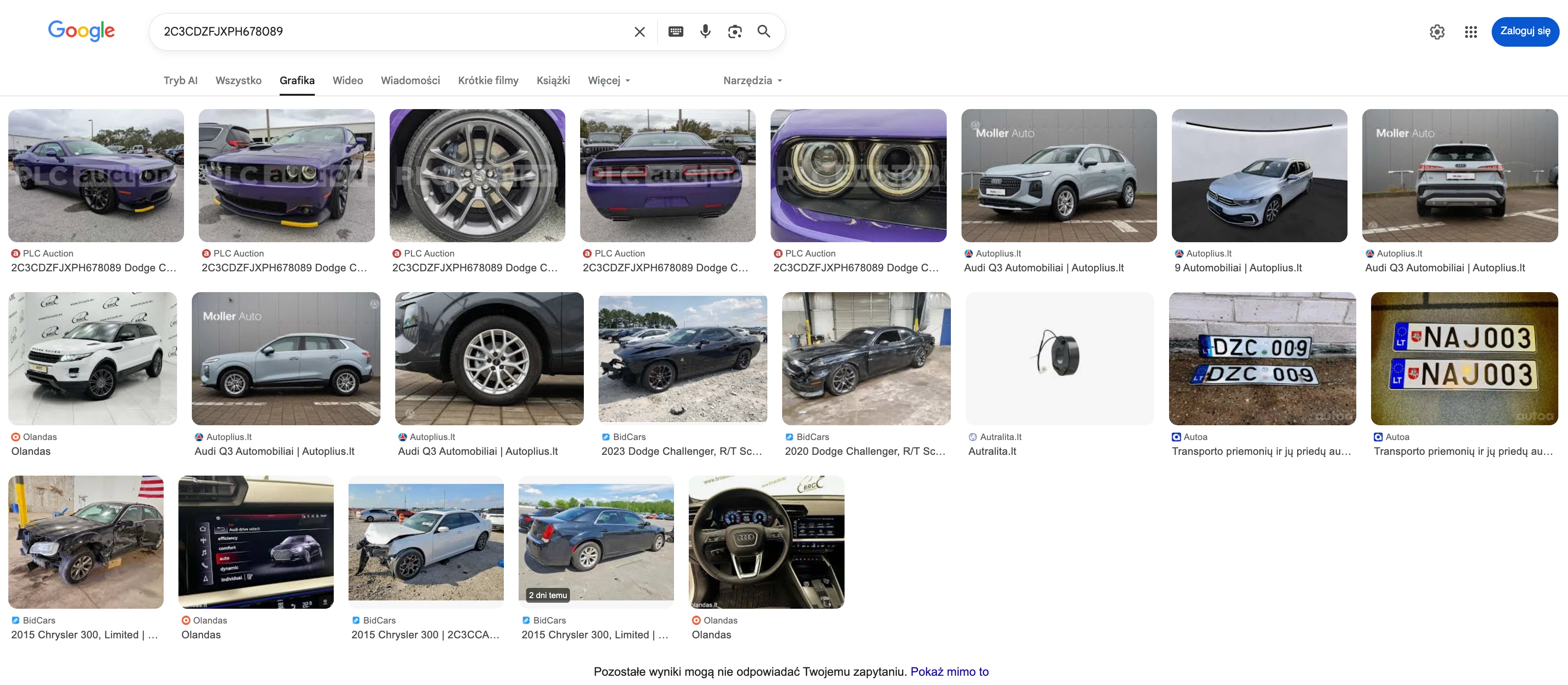
Task: Click the BidCars favicon under 2023 Dodge Challenger
Action: (x=606, y=437)
